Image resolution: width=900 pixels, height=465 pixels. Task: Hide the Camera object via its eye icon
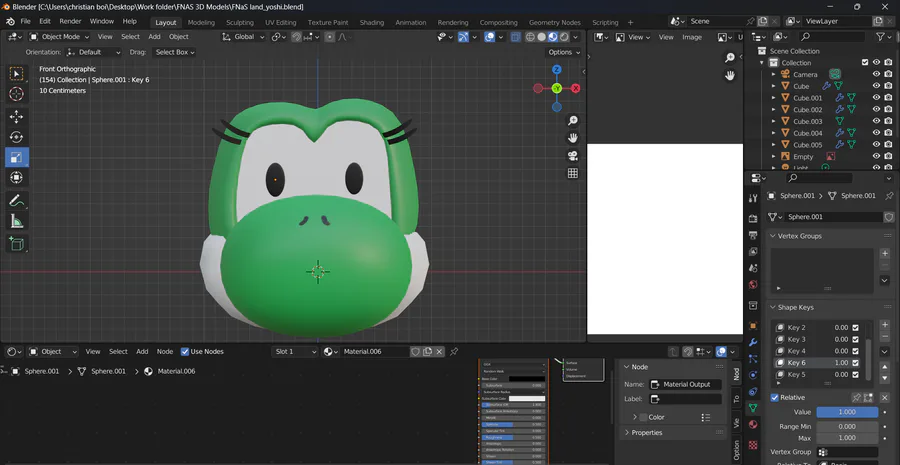click(x=876, y=74)
